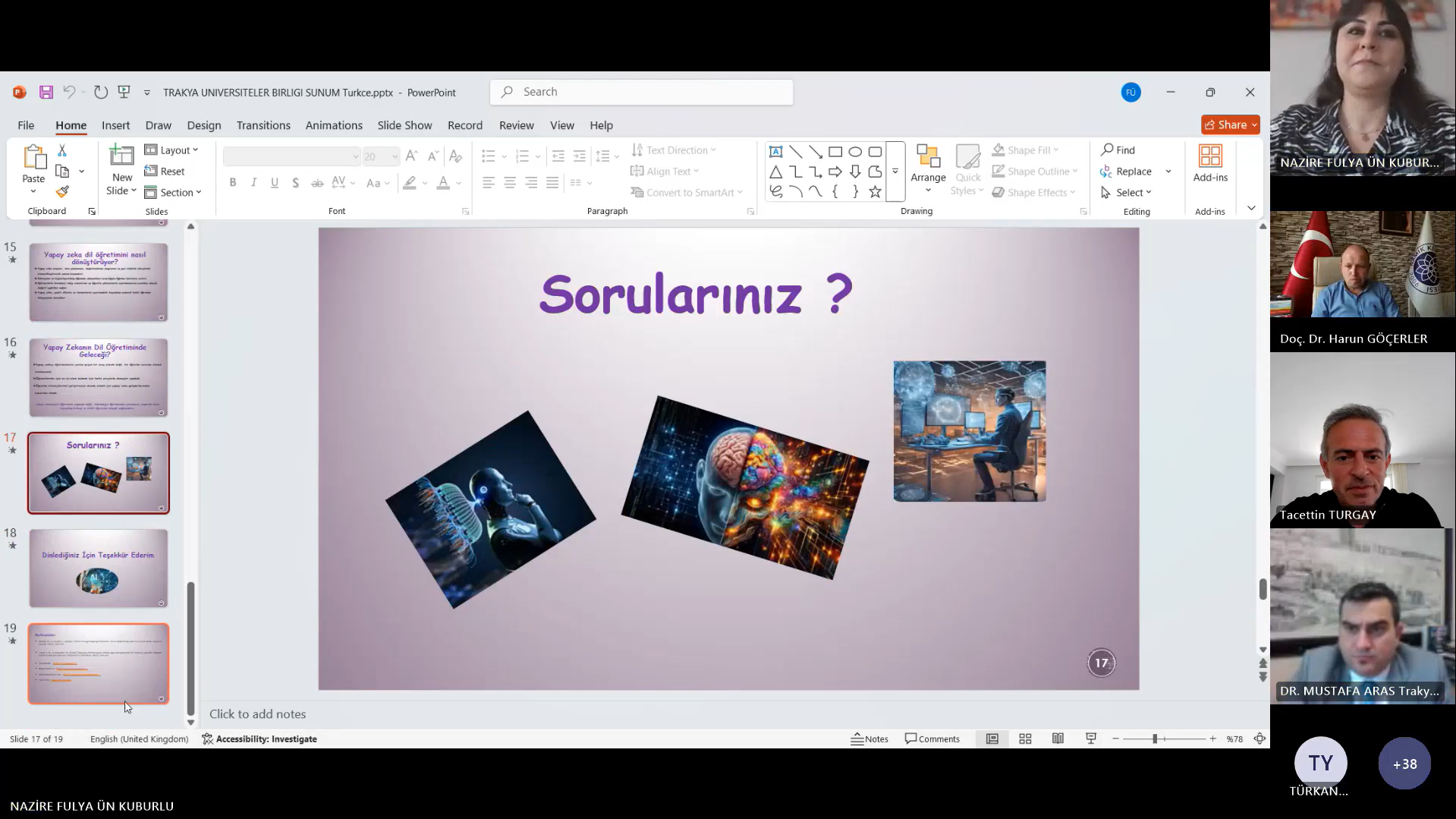This screenshot has width=1456, height=819.
Task: Select the right arrow shape in gallery
Action: tap(835, 172)
